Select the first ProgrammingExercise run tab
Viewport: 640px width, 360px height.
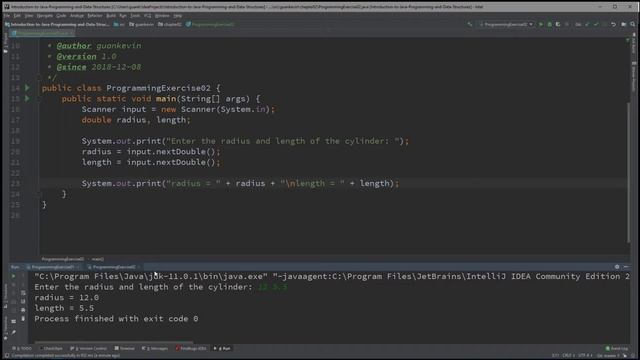tap(53, 267)
